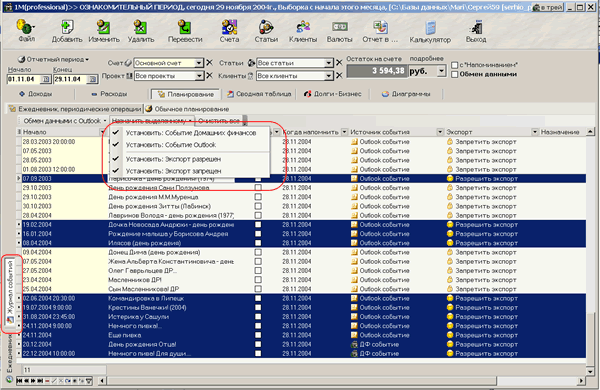Open filter arrow of Экспорт column

tap(535, 132)
